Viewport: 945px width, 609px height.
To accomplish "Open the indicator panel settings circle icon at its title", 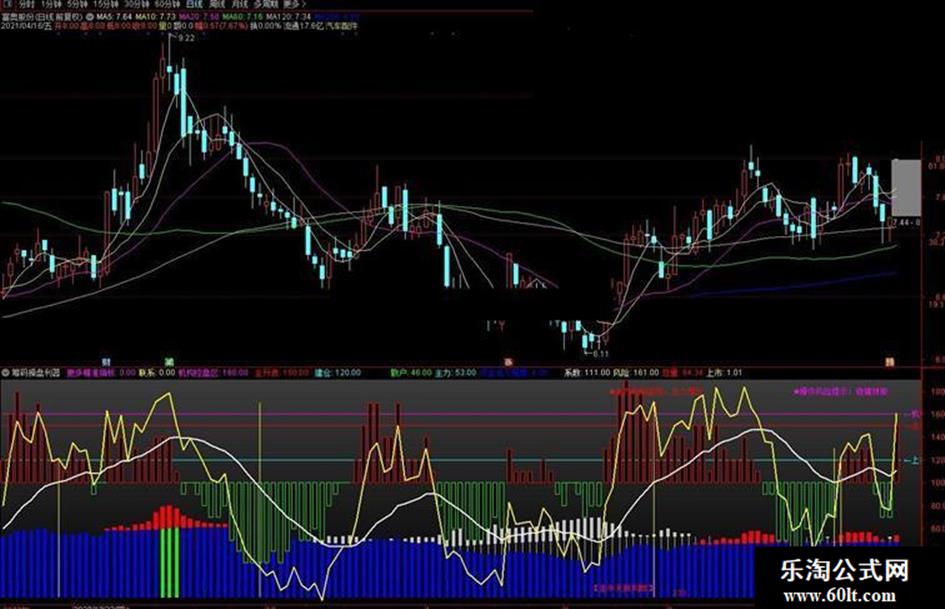I will click(5, 373).
